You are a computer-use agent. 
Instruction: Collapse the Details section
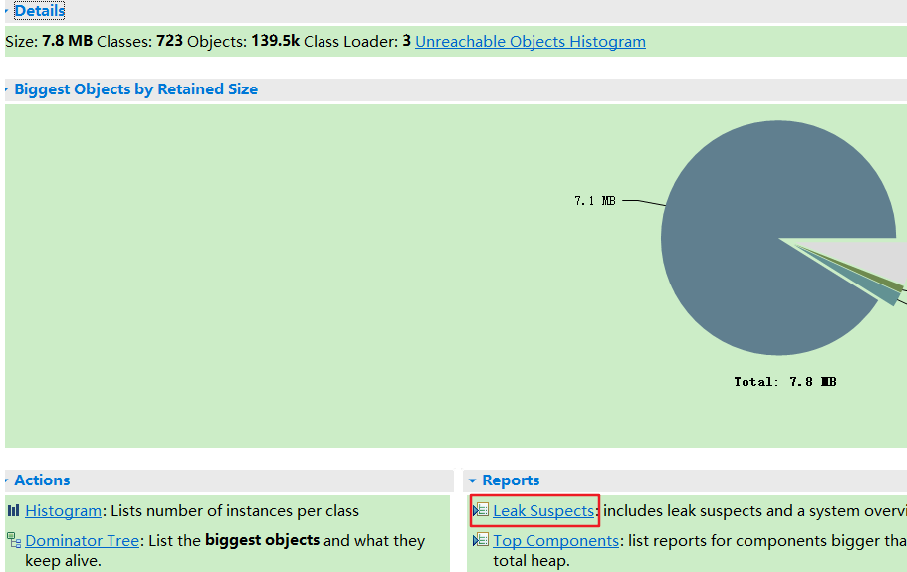point(6,10)
